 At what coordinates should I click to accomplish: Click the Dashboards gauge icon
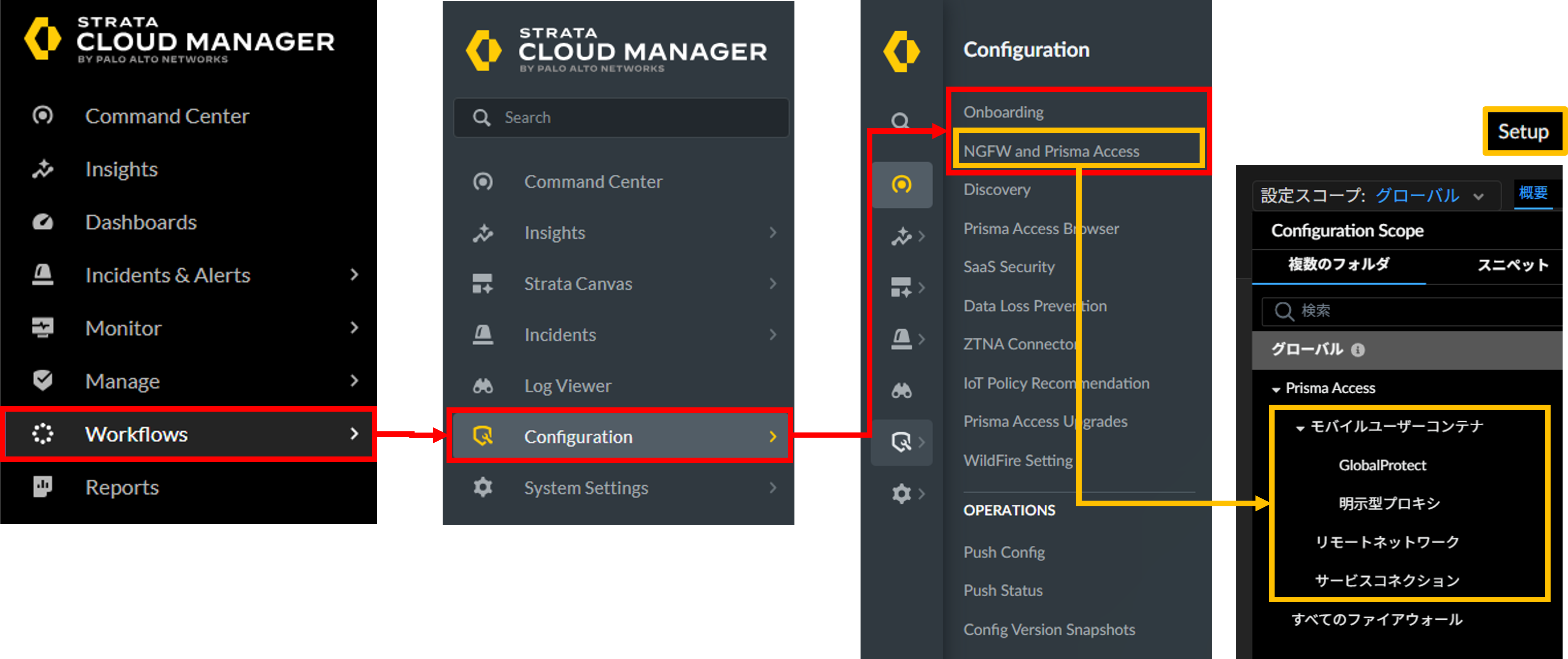coord(43,222)
